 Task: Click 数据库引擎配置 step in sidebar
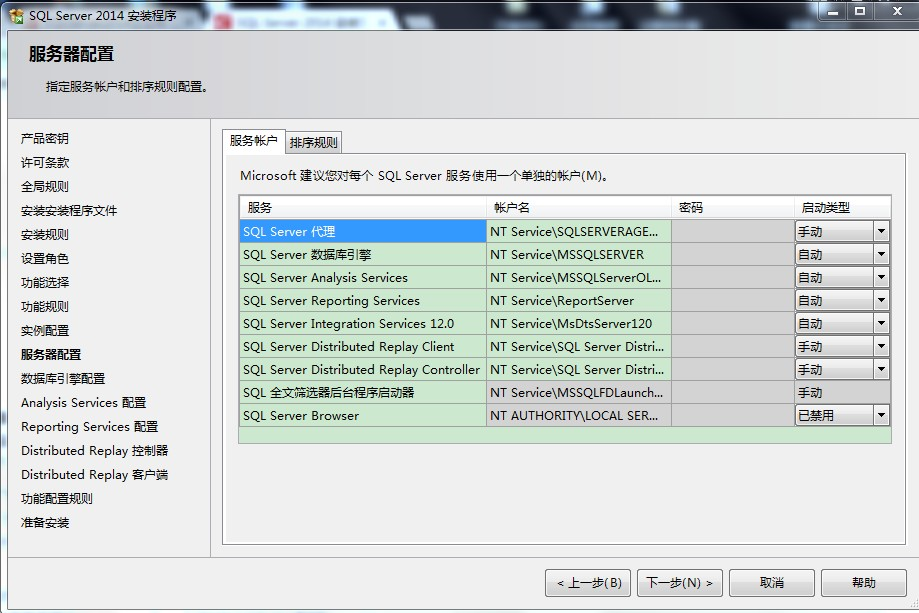63,379
